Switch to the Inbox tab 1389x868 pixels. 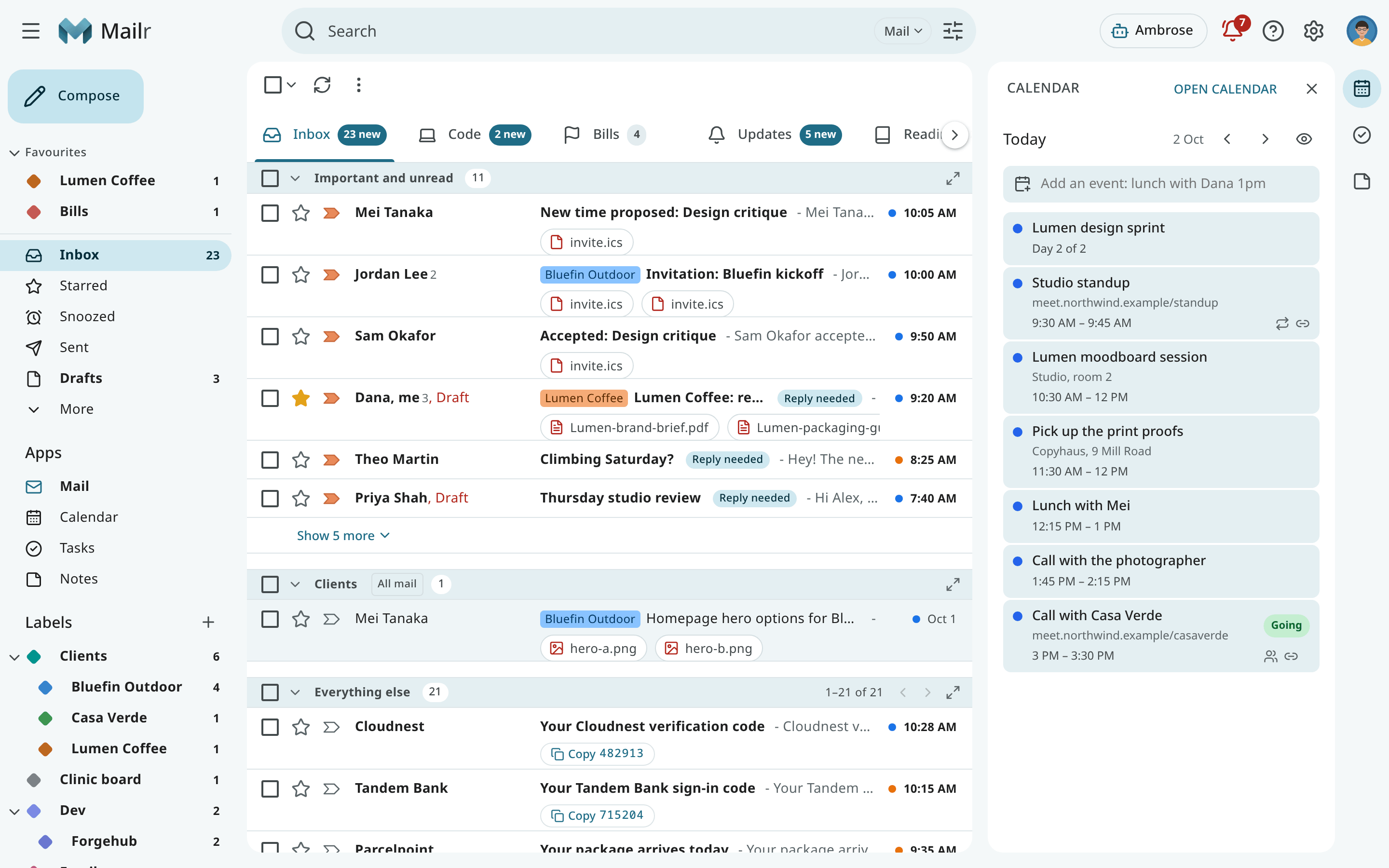(x=324, y=135)
